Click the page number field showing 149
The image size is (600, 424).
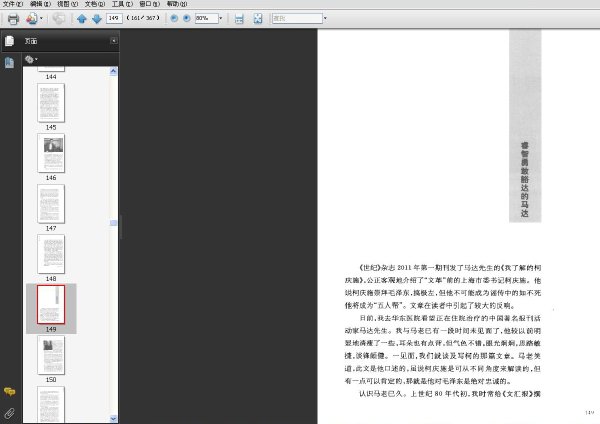click(x=114, y=18)
